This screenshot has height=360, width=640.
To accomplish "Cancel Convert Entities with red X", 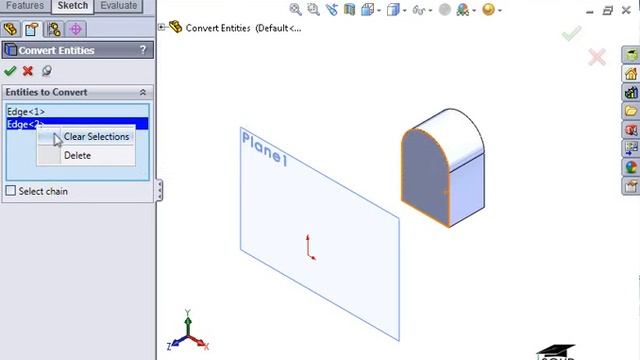I will click(x=28, y=71).
